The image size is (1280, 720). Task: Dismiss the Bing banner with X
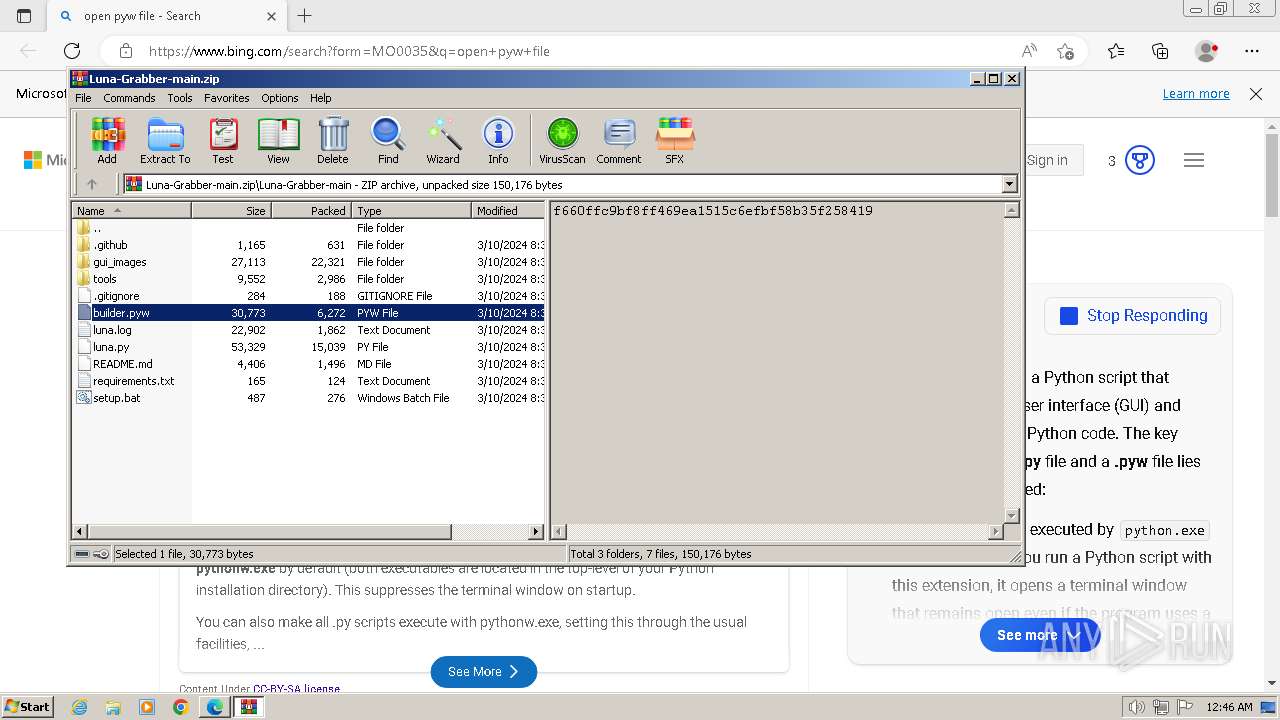coord(1256,93)
